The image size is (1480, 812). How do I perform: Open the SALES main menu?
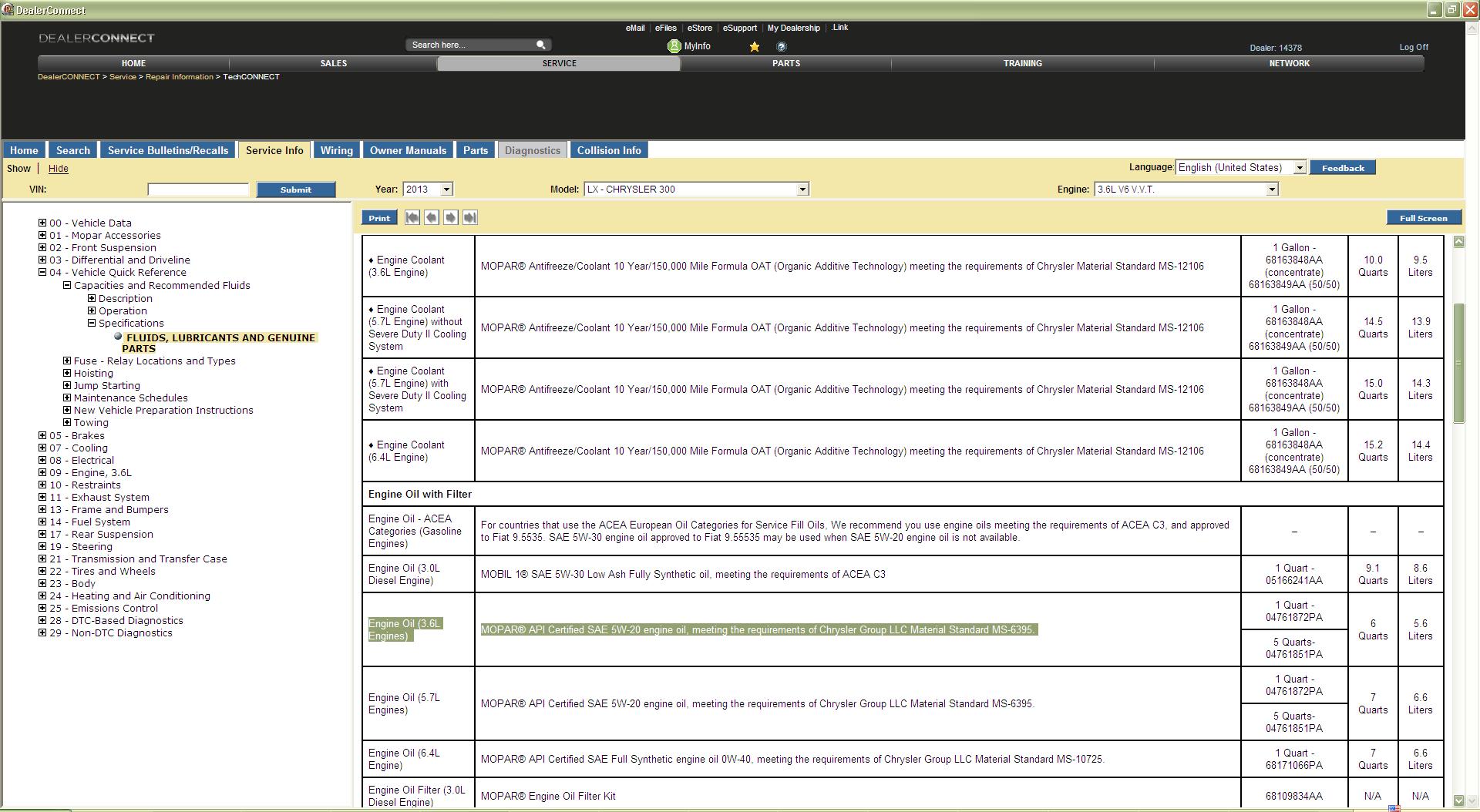pyautogui.click(x=334, y=63)
